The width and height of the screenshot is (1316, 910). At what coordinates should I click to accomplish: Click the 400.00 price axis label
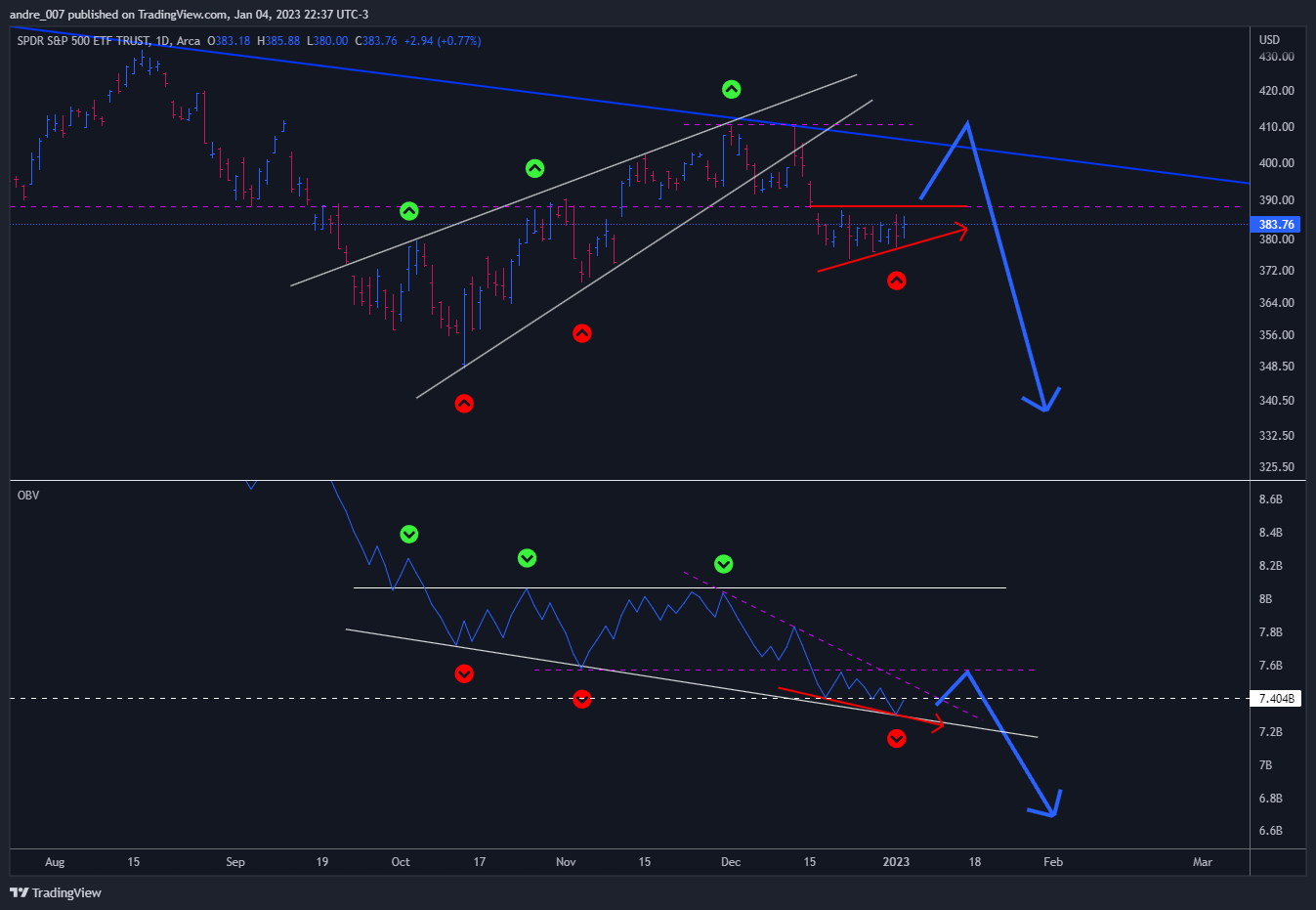1276,163
